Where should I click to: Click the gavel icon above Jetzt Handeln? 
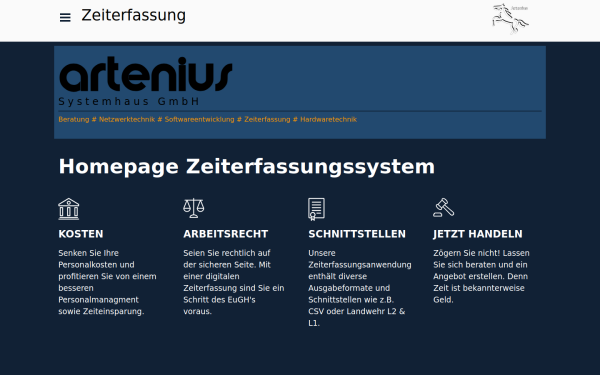click(443, 207)
